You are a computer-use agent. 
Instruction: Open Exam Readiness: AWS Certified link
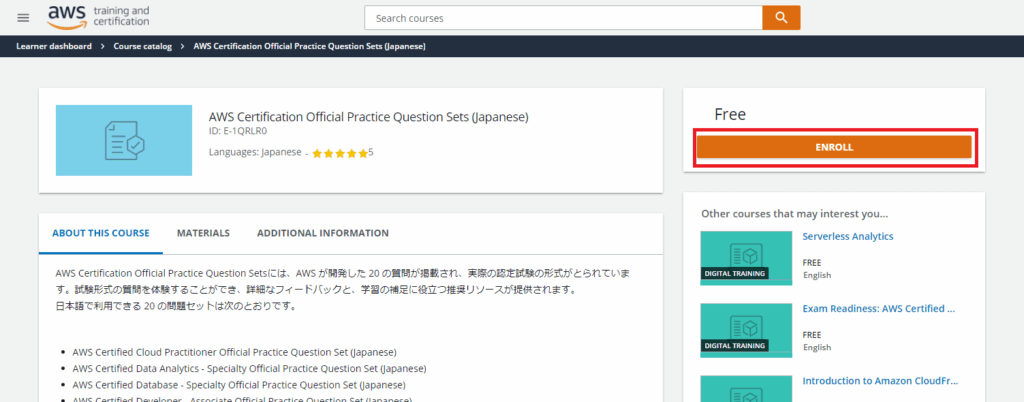878,309
